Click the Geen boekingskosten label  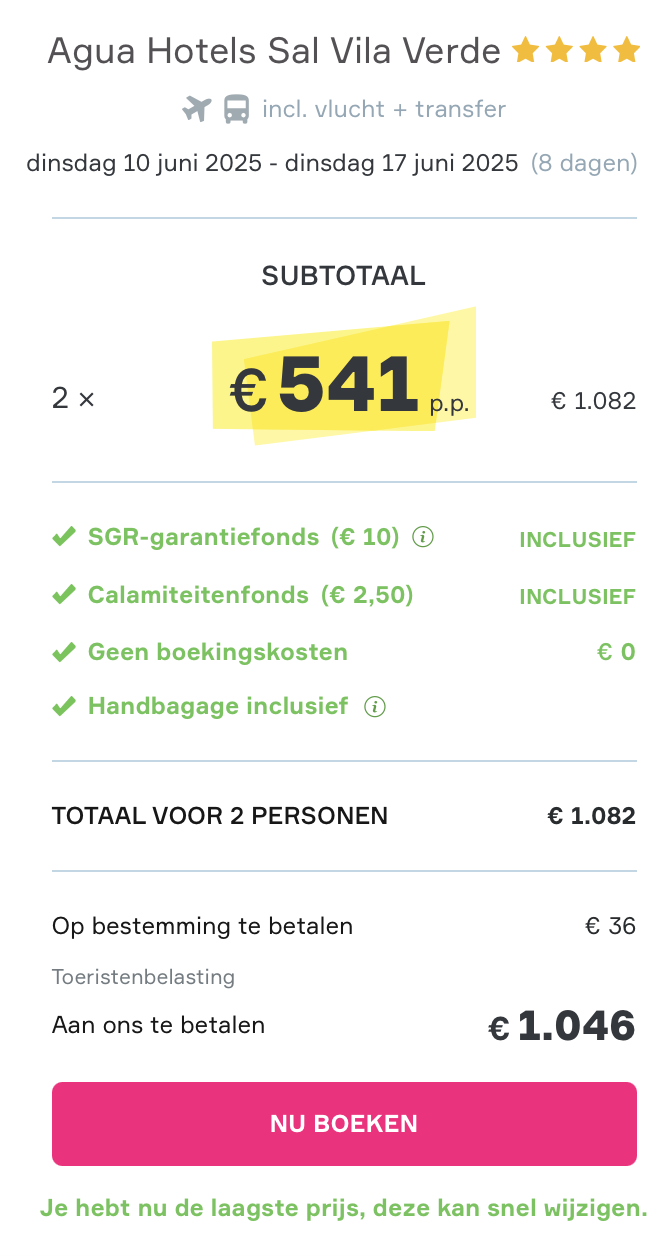pyautogui.click(x=218, y=653)
